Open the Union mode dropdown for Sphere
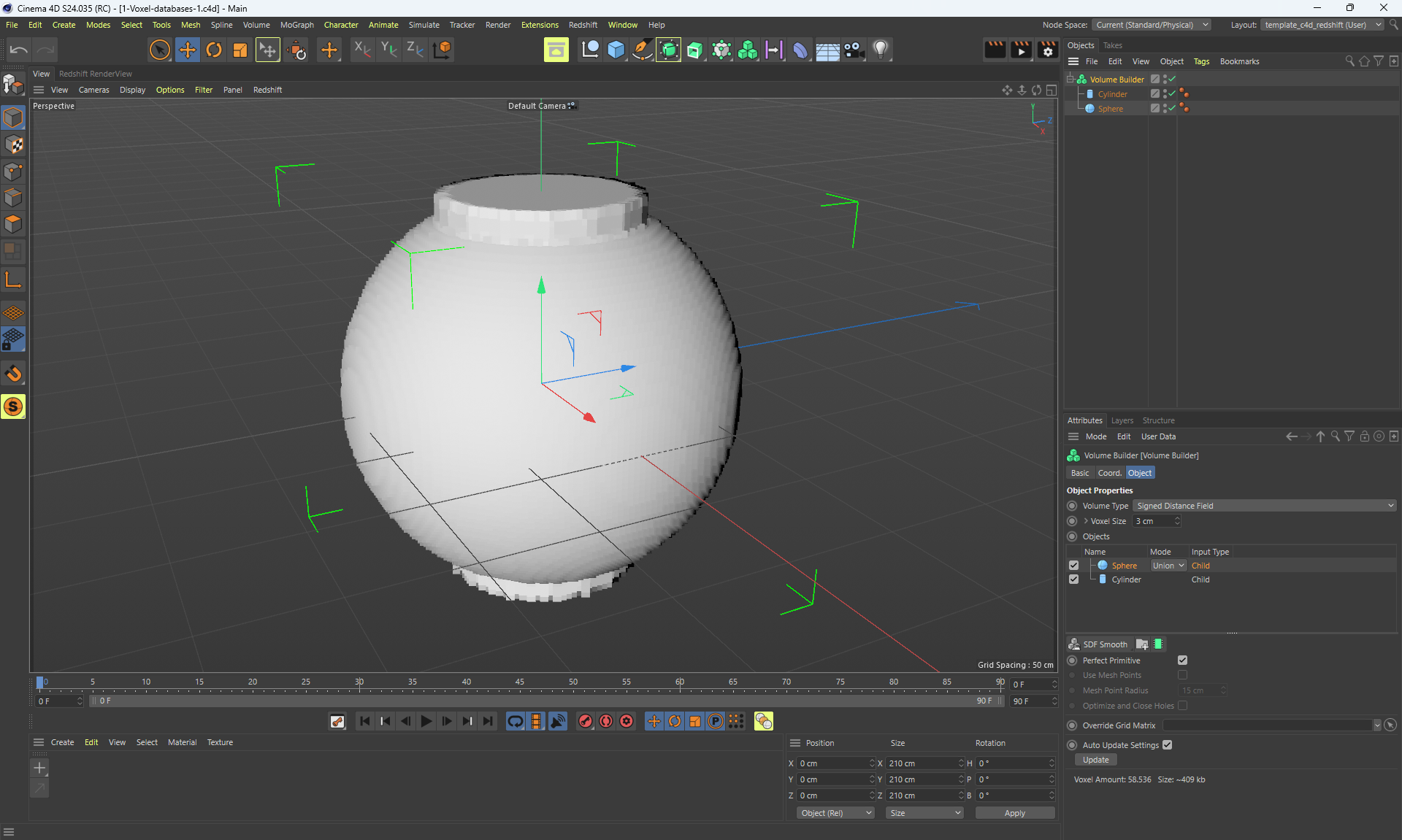Viewport: 1402px width, 840px height. (1168, 566)
